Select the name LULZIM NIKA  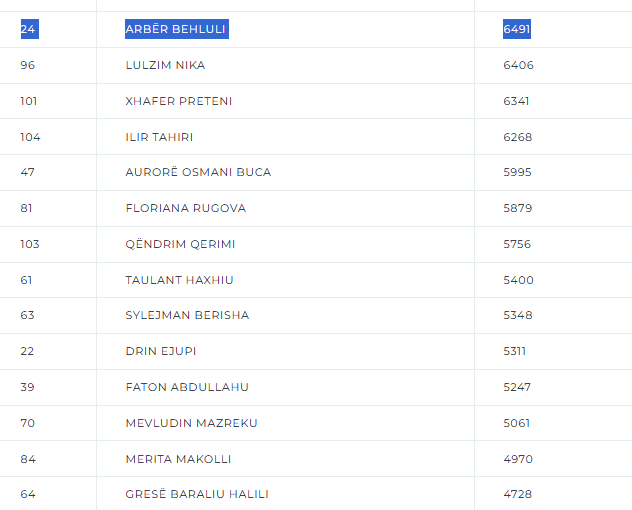pos(165,65)
